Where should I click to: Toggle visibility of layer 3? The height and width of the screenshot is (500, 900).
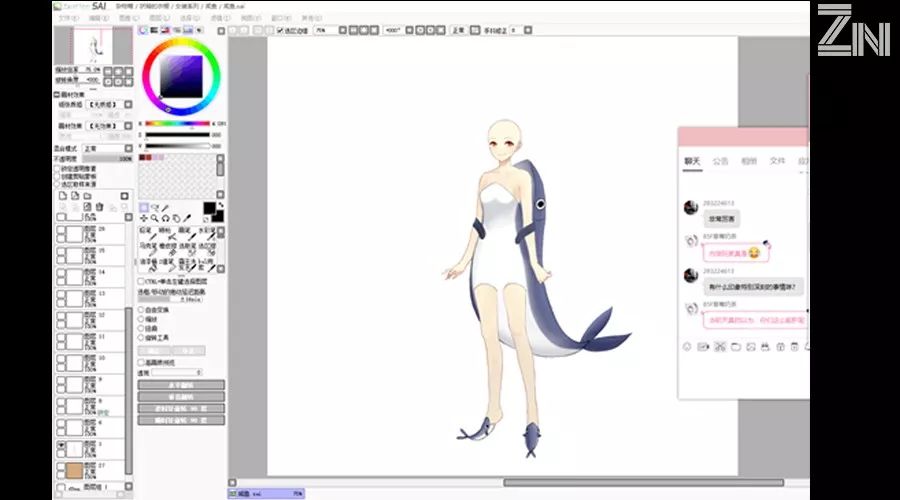61,445
